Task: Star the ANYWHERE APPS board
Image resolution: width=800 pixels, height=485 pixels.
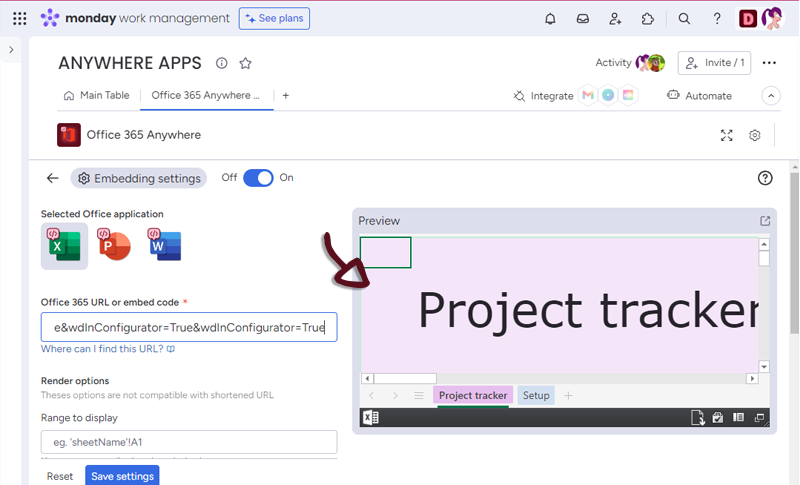Action: point(245,63)
